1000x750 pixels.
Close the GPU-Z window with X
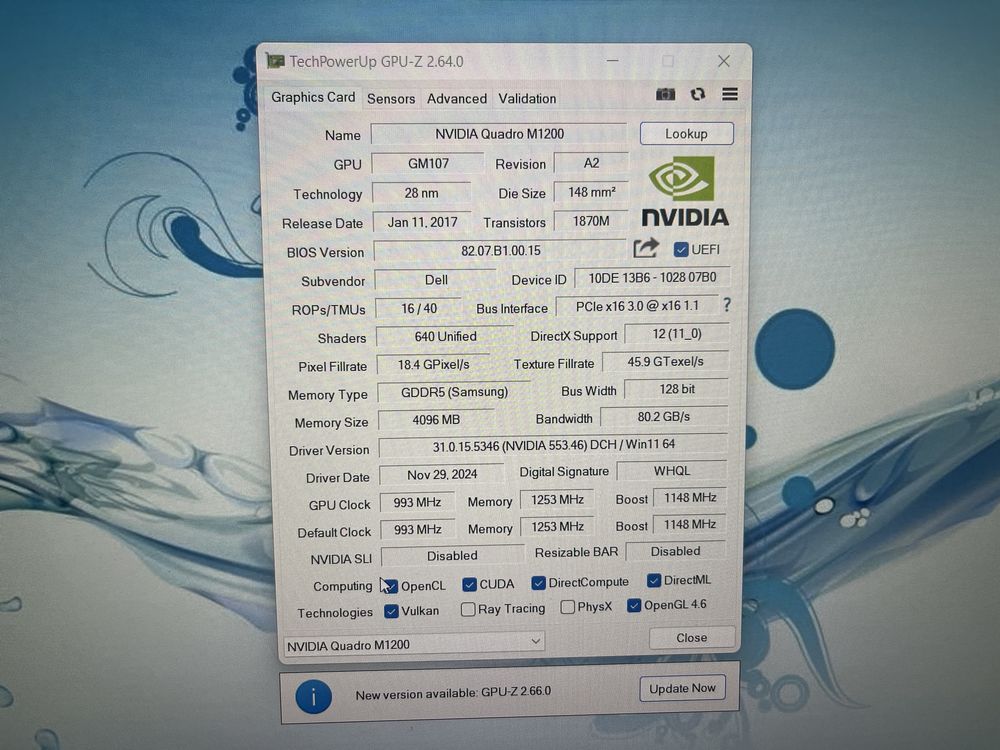(x=724, y=61)
